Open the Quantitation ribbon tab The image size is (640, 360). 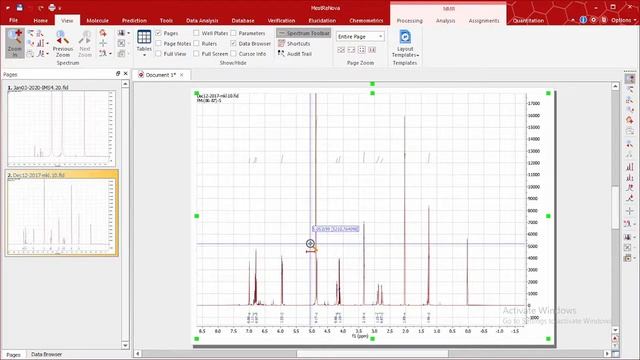528,20
